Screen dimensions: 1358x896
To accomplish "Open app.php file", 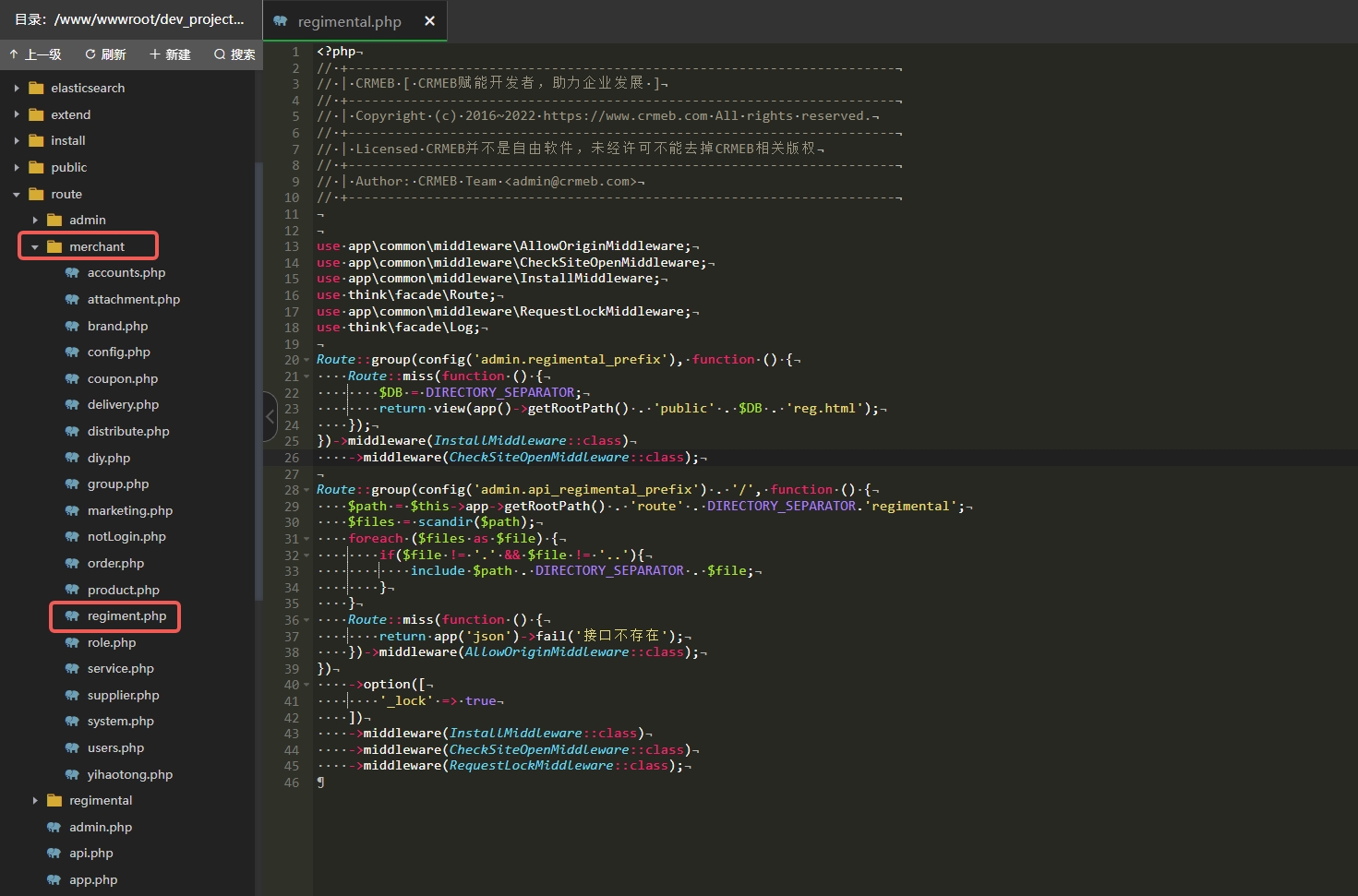I will (93, 879).
